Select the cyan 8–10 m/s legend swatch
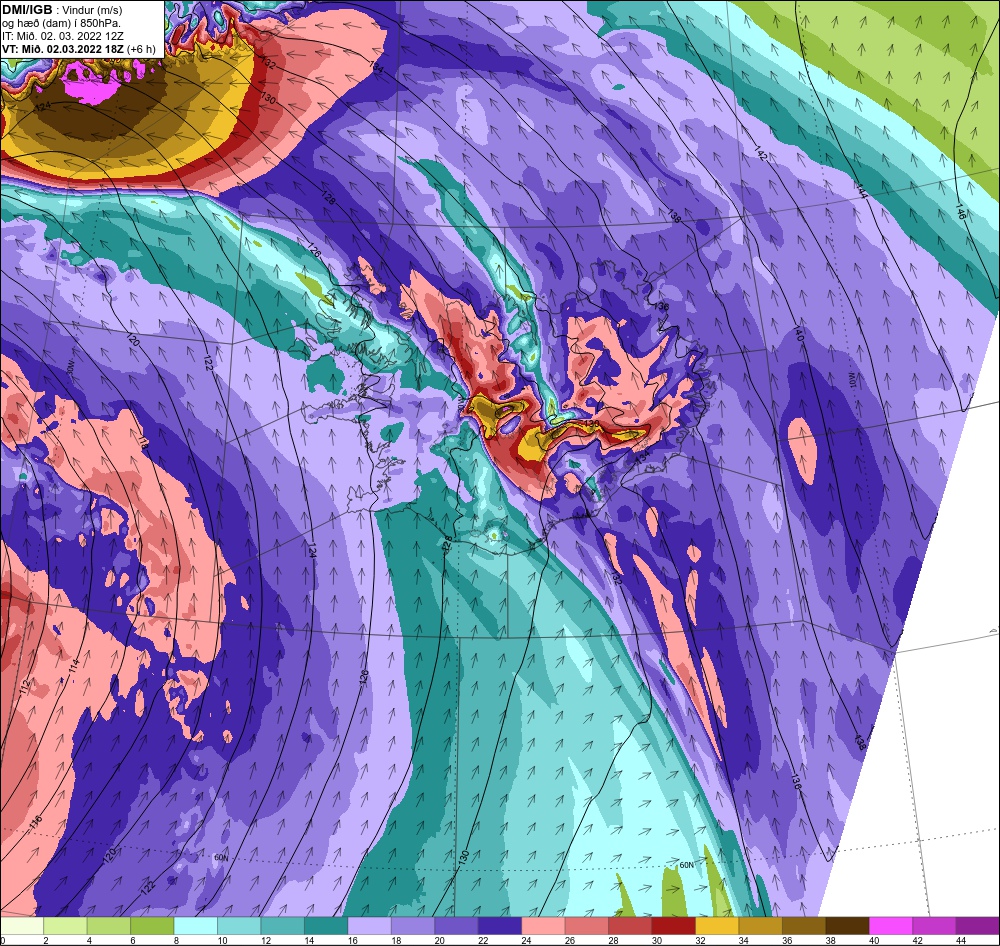 point(195,926)
